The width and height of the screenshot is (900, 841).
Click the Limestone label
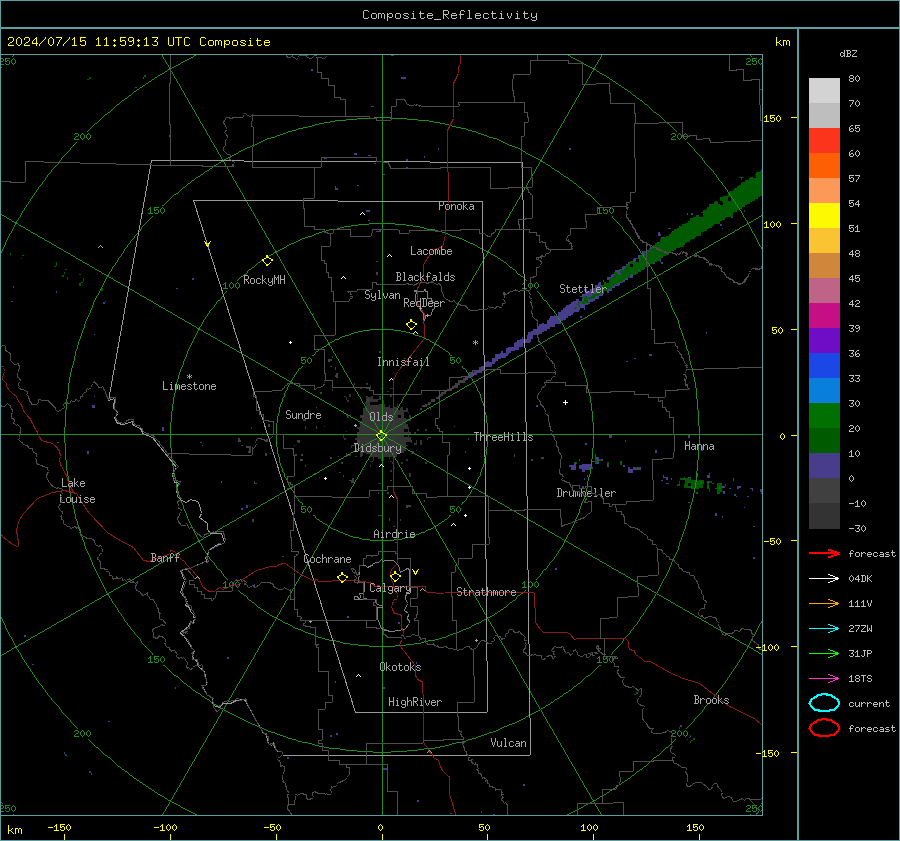189,386
